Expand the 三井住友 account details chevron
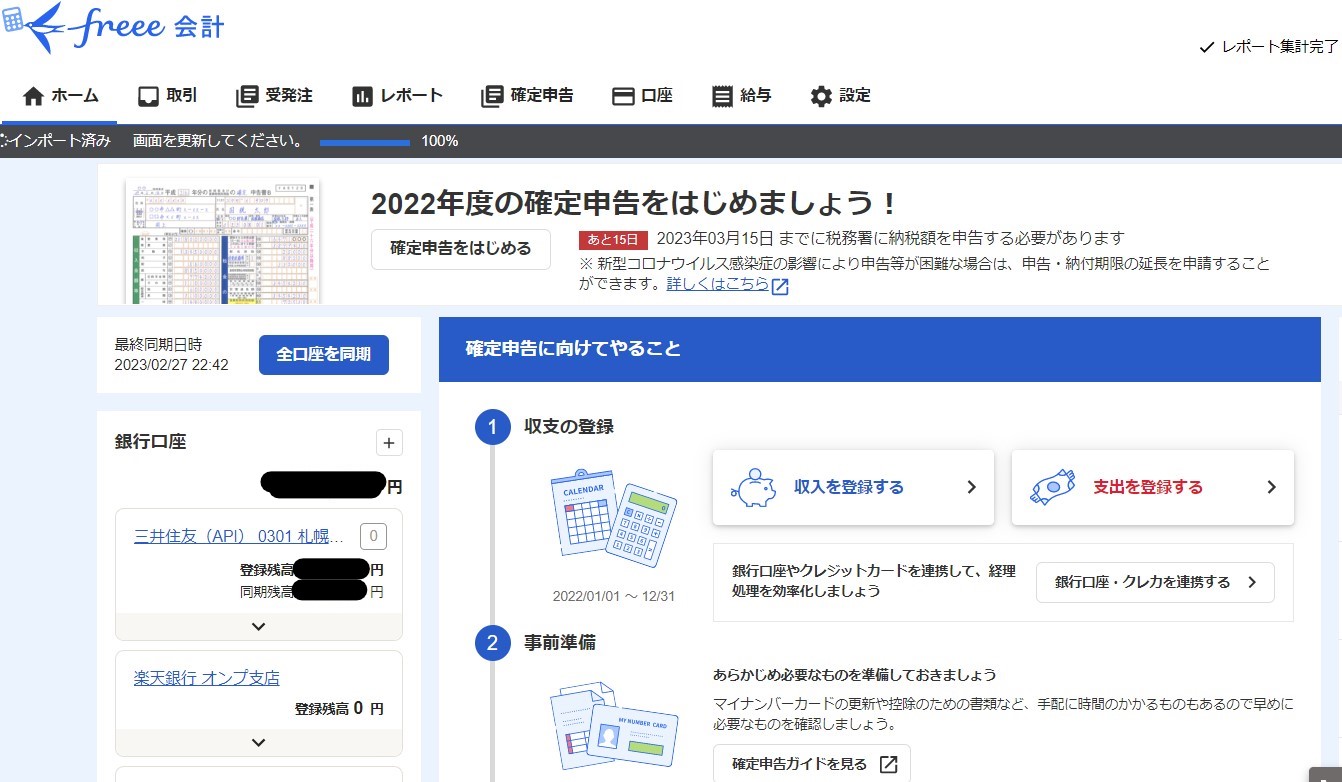The width and height of the screenshot is (1342, 782). pos(259,627)
